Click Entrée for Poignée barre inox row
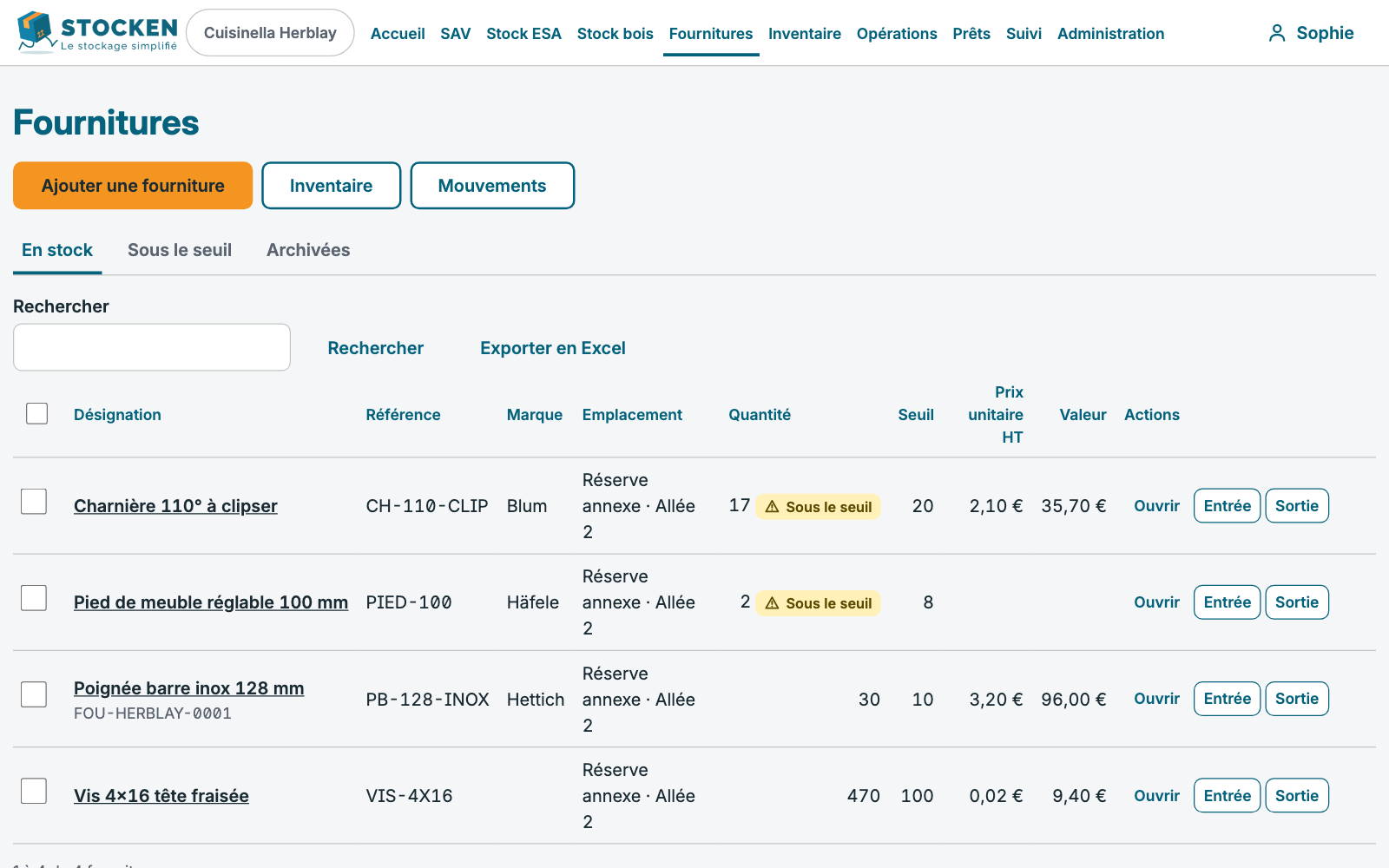The height and width of the screenshot is (868, 1389). point(1228,699)
